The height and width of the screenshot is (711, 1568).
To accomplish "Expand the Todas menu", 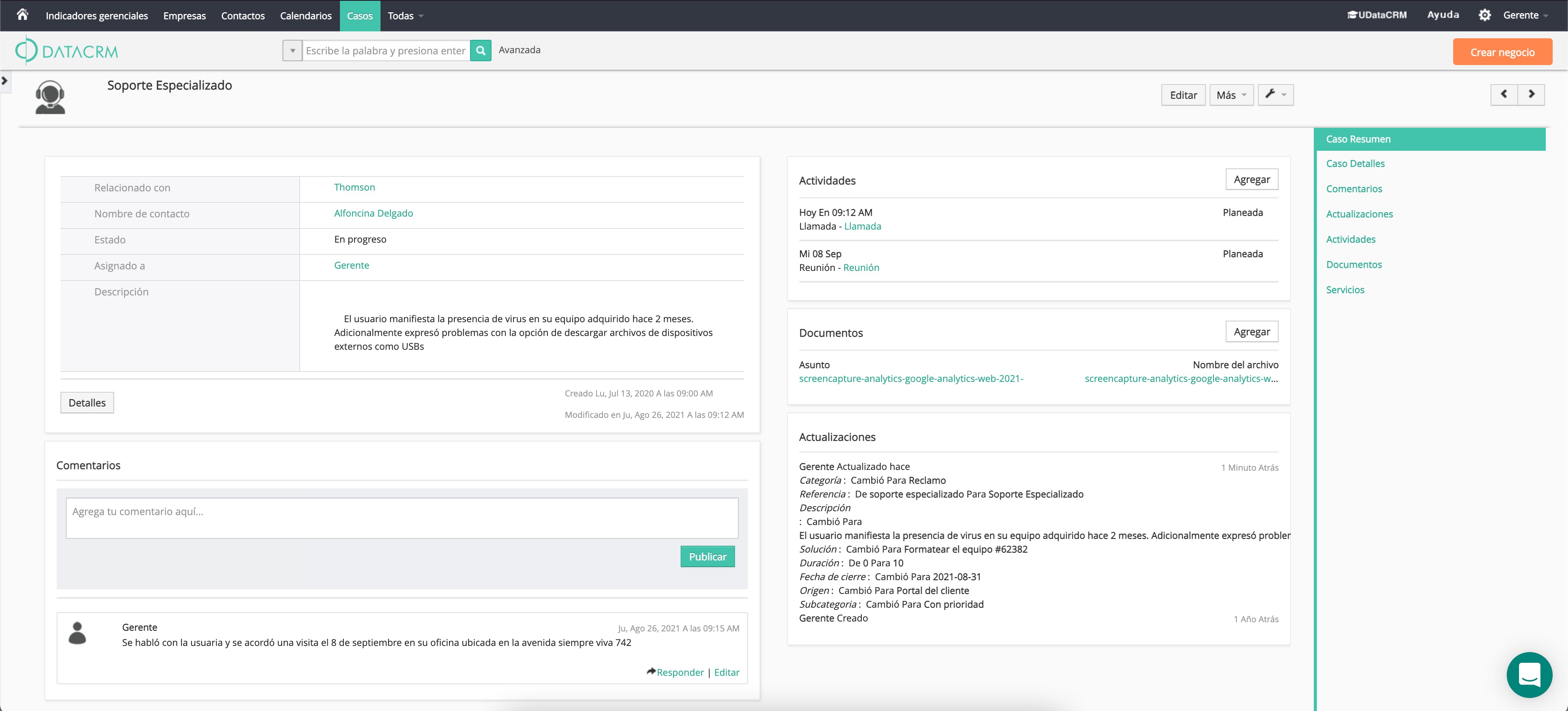I will click(x=405, y=16).
